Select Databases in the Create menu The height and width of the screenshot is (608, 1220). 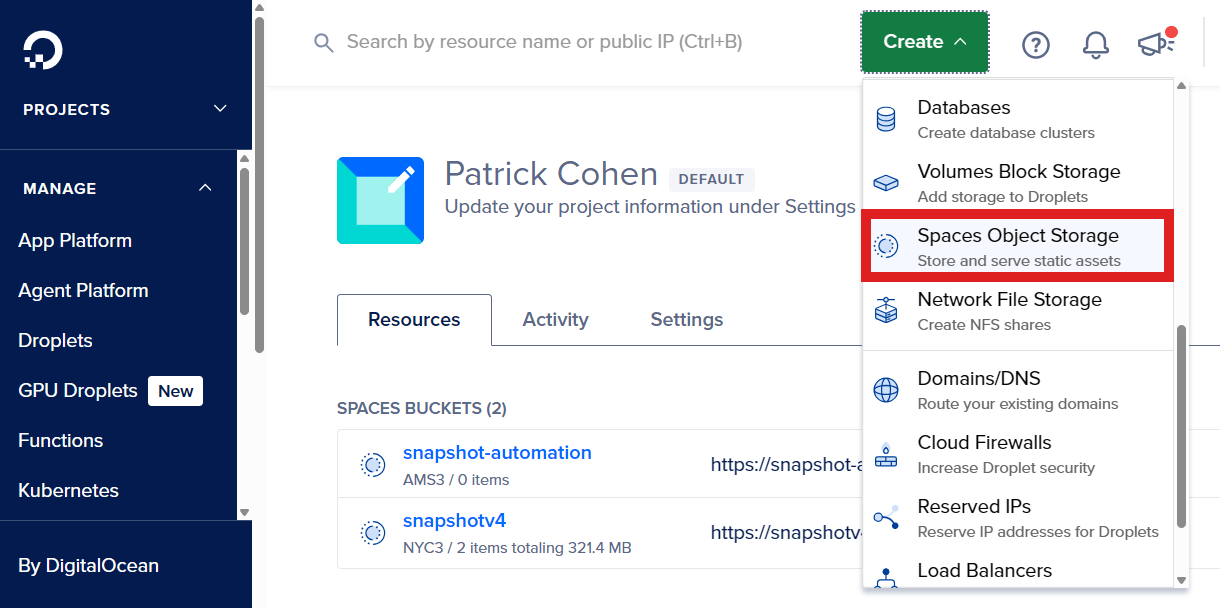coord(1017,119)
